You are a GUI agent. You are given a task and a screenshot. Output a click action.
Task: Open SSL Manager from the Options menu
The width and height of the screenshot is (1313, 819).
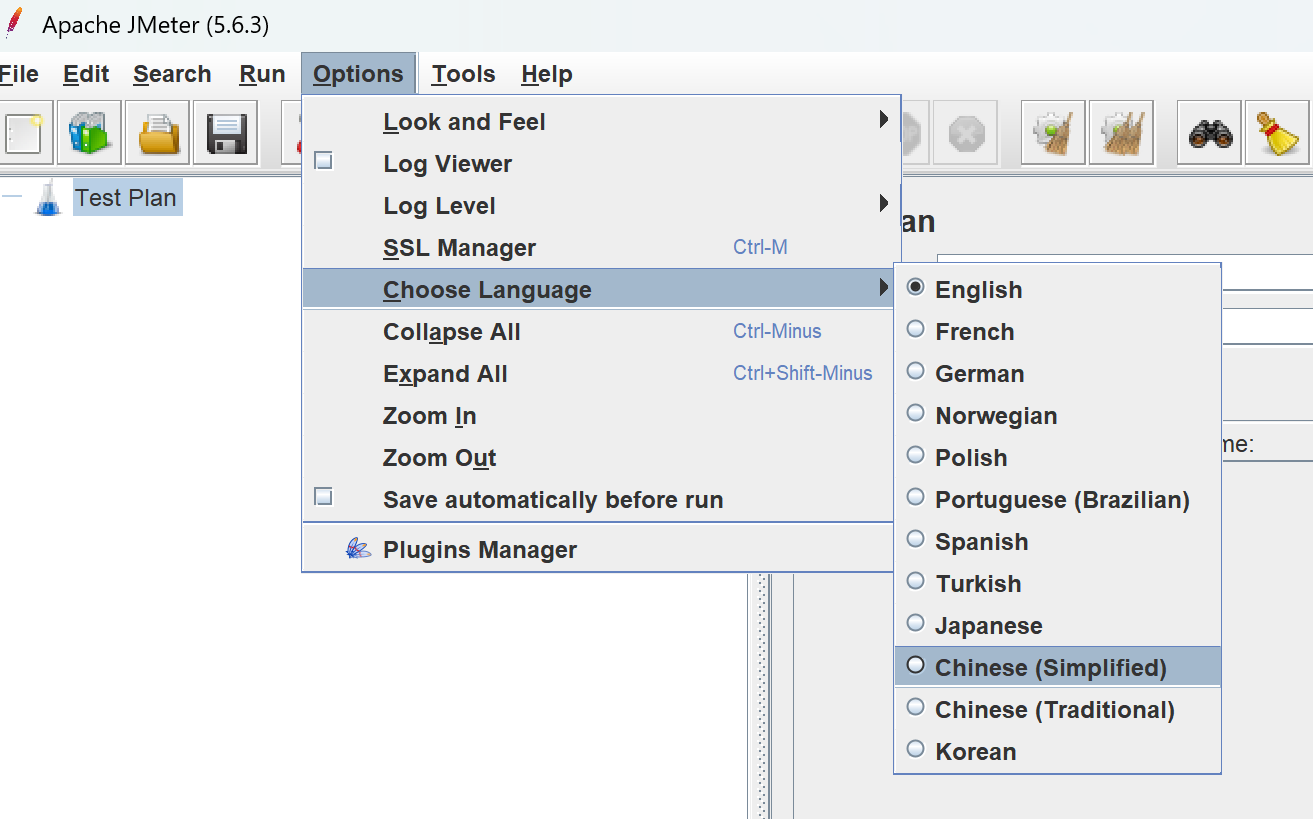click(598, 248)
